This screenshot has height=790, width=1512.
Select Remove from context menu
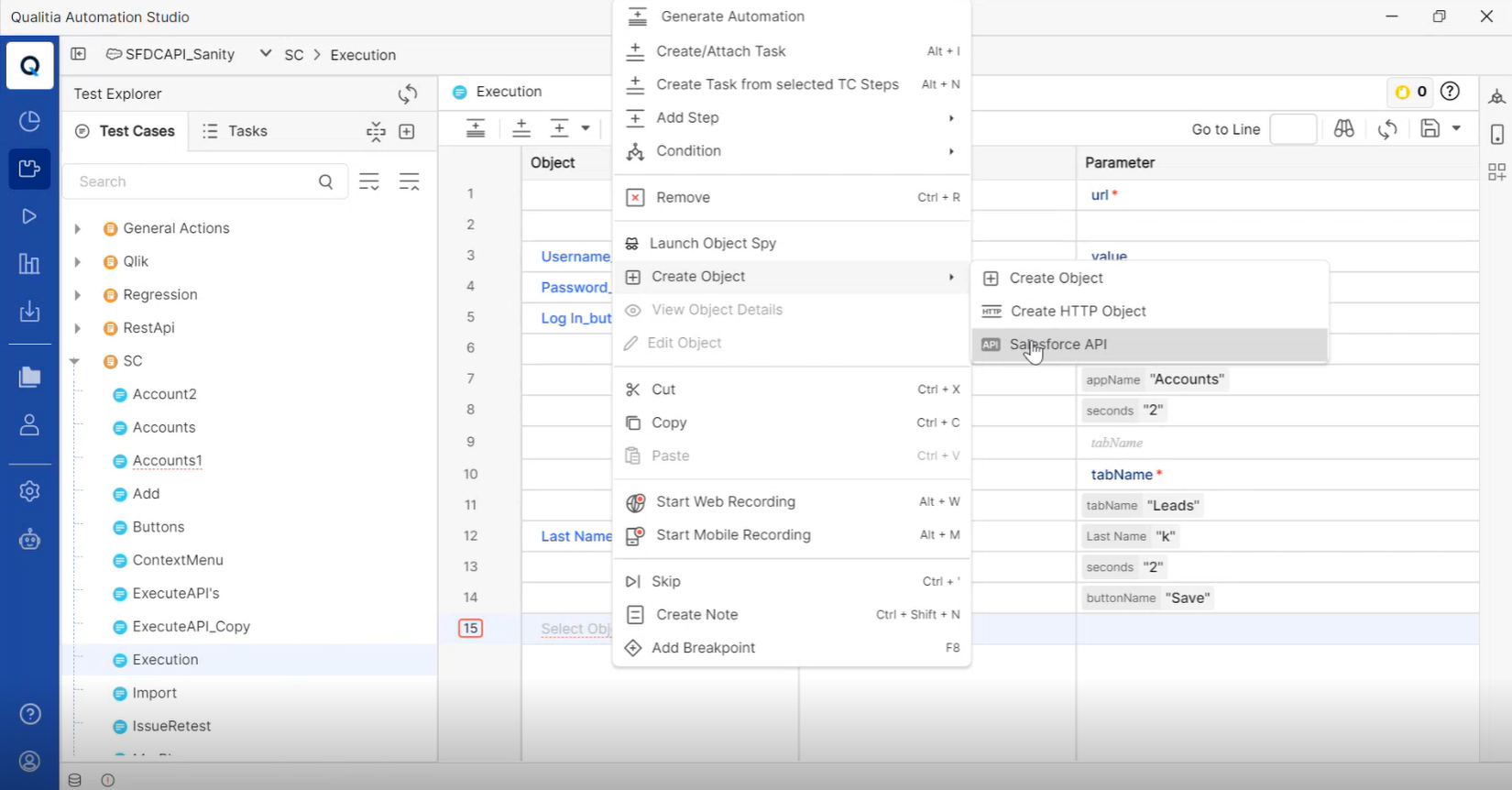click(791, 197)
